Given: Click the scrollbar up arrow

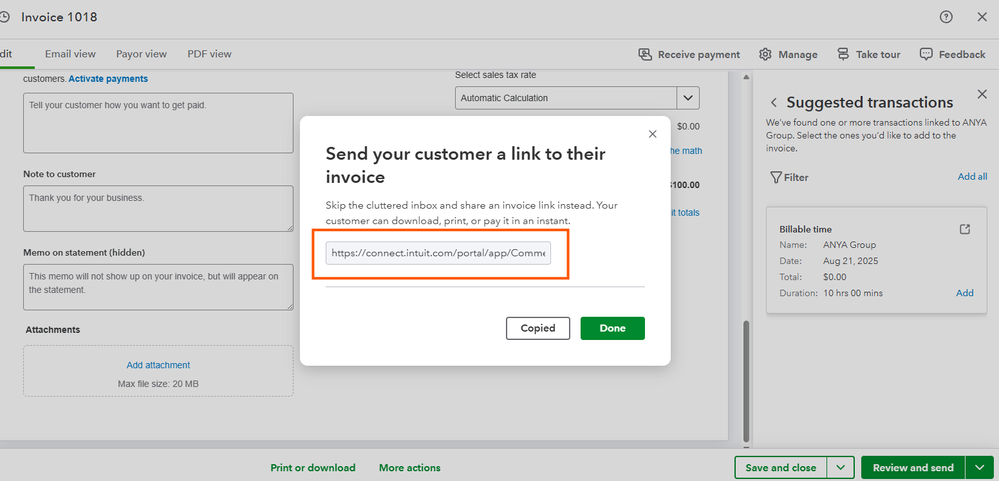Looking at the screenshot, I should click(746, 77).
